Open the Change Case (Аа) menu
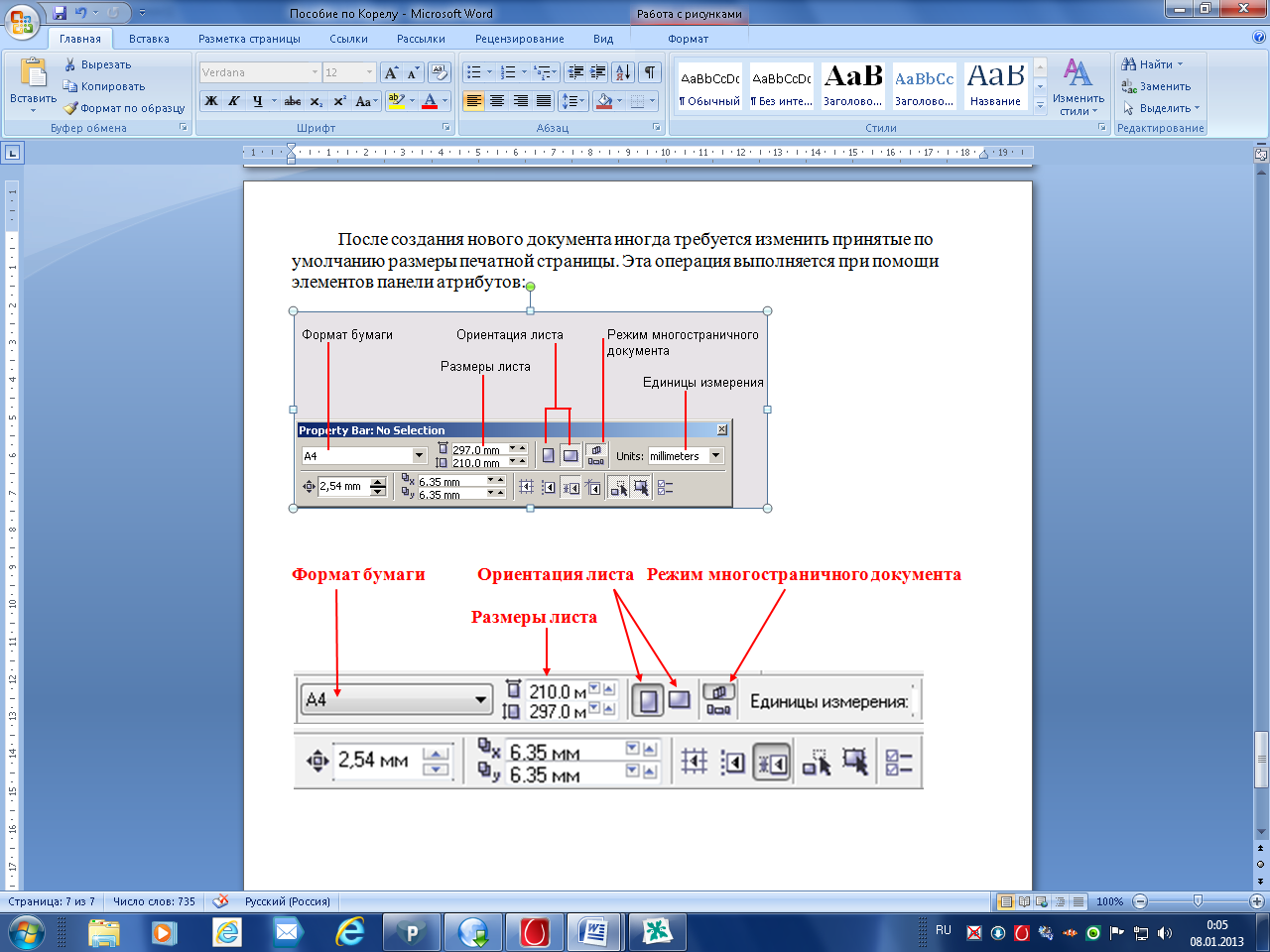The height and width of the screenshot is (952, 1270). (364, 101)
